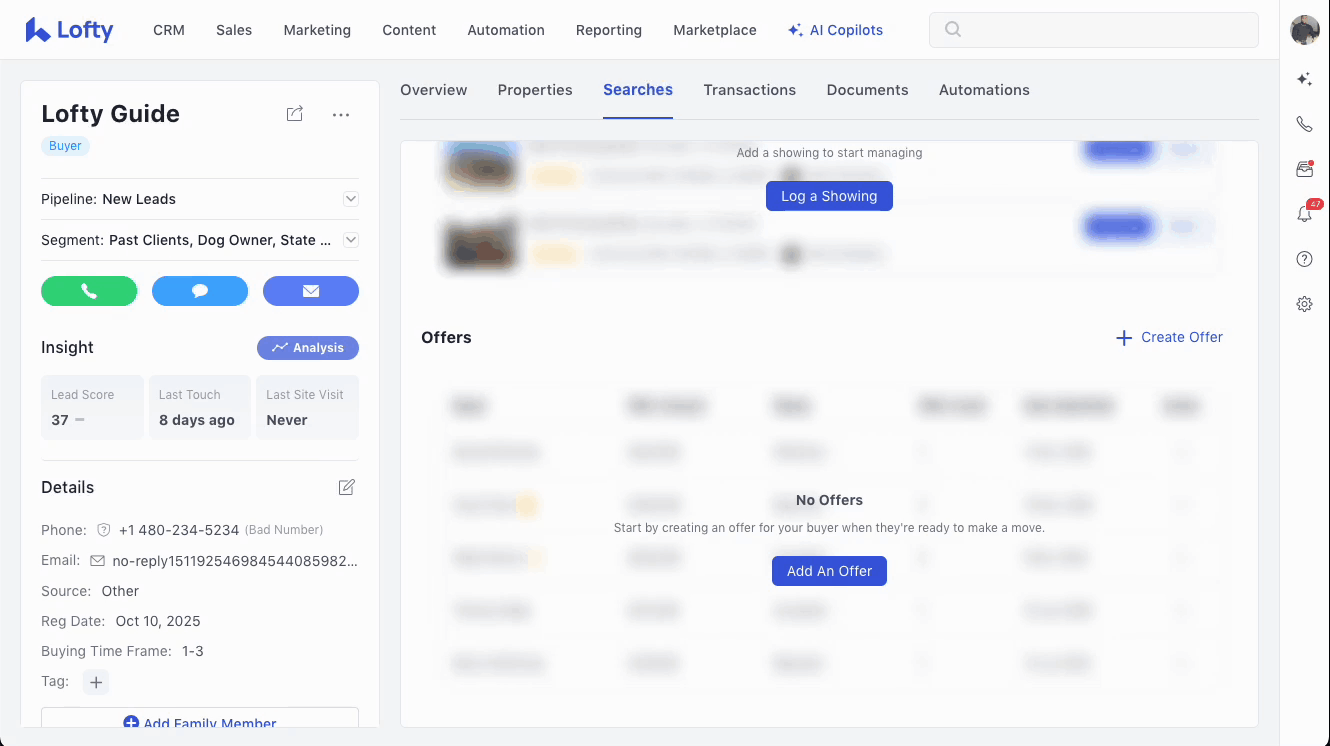Open the Marketing menu
Viewport: 1330px width, 746px height.
[317, 30]
